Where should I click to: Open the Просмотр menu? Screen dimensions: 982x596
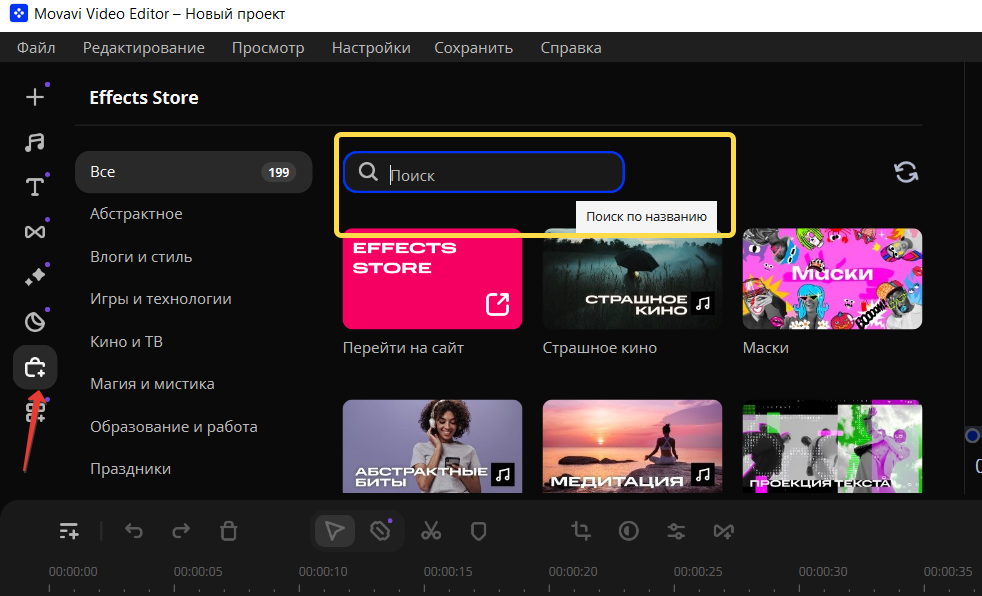(x=268, y=48)
